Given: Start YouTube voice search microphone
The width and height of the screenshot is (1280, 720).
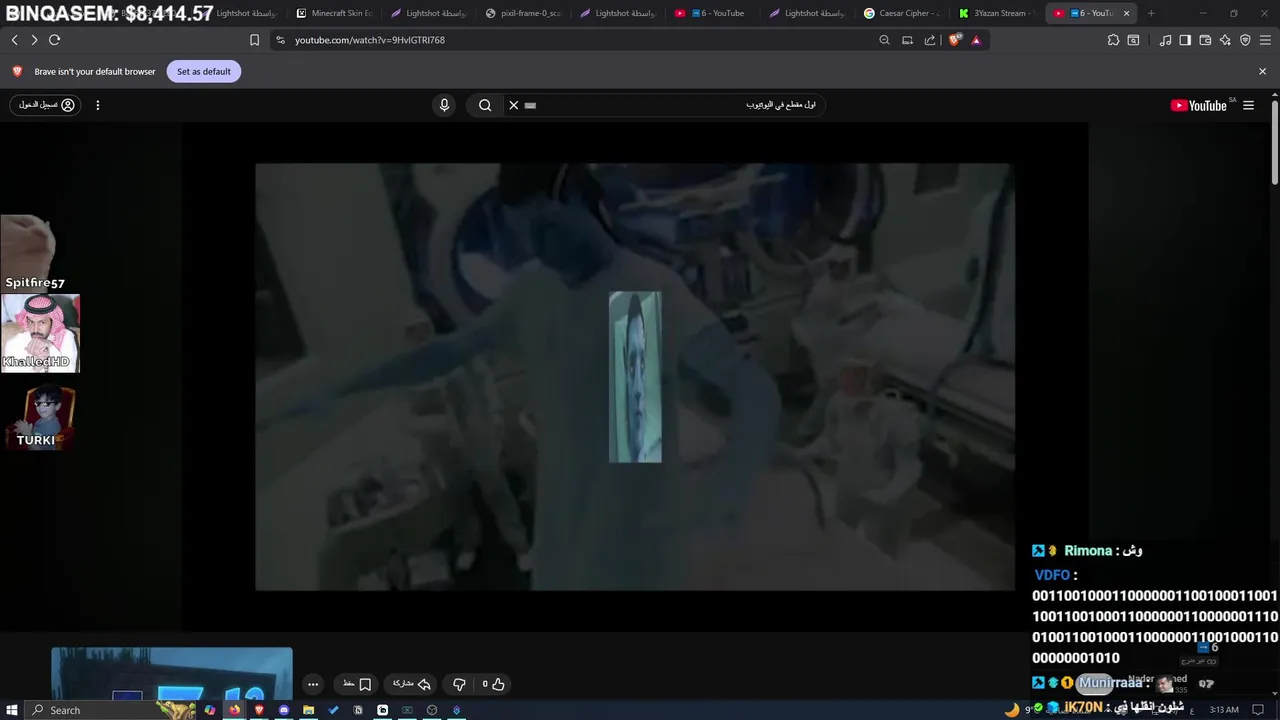Looking at the screenshot, I should click(444, 105).
